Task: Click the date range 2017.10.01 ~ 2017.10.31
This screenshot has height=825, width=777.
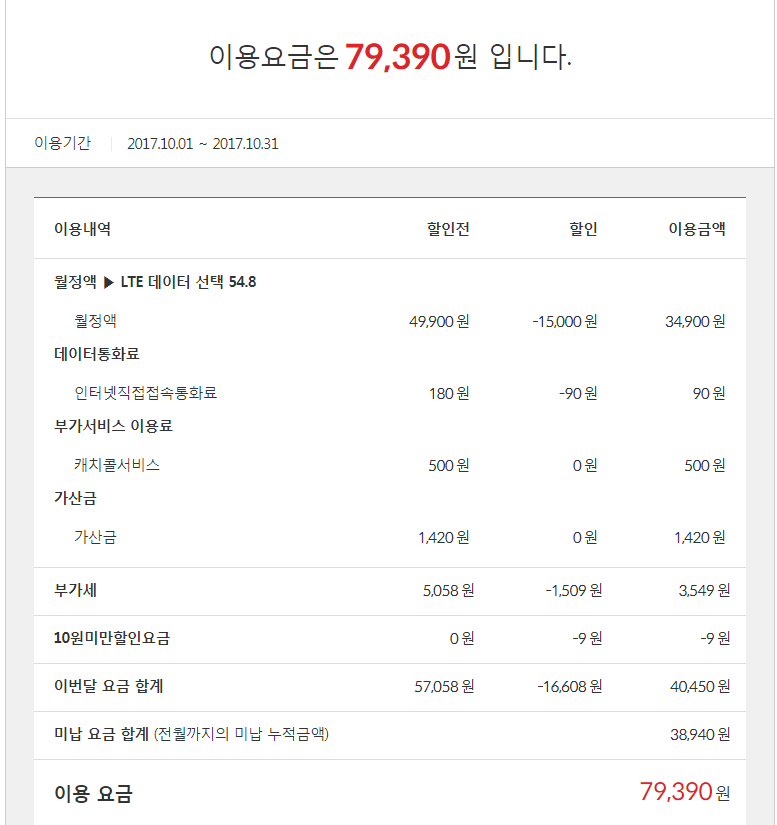Action: tap(203, 143)
